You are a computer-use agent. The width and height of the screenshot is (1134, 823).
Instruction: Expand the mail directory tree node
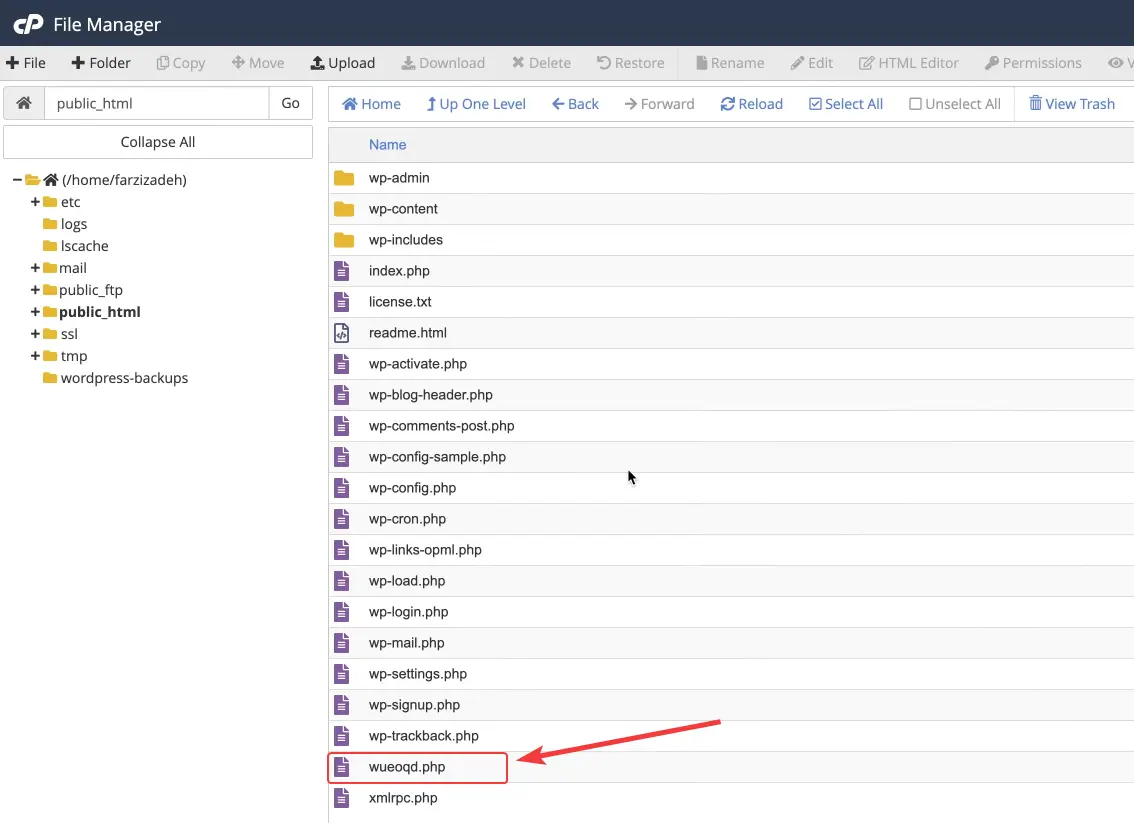(35, 267)
